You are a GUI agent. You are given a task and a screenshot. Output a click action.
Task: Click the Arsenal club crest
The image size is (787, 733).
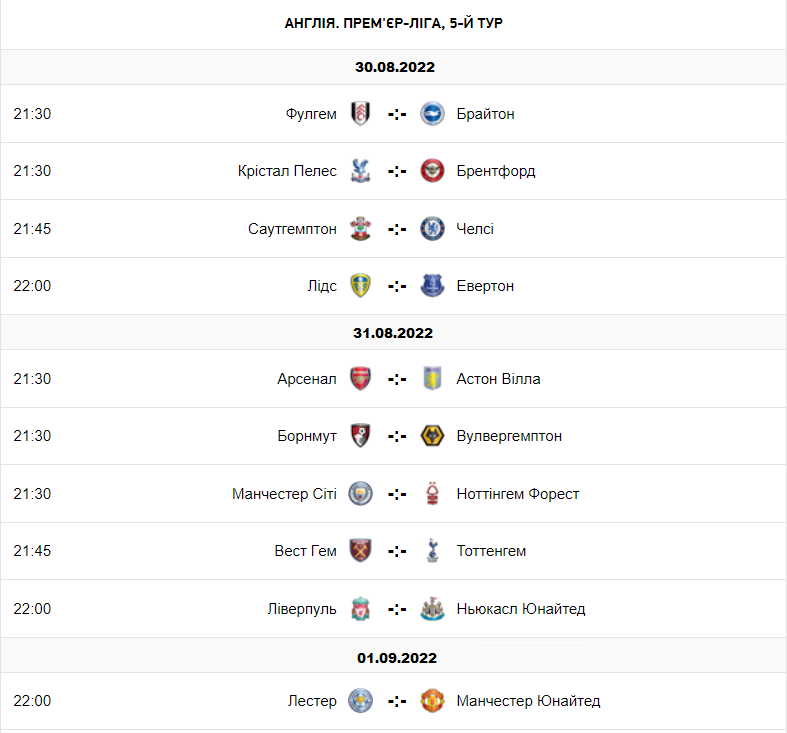click(x=360, y=379)
